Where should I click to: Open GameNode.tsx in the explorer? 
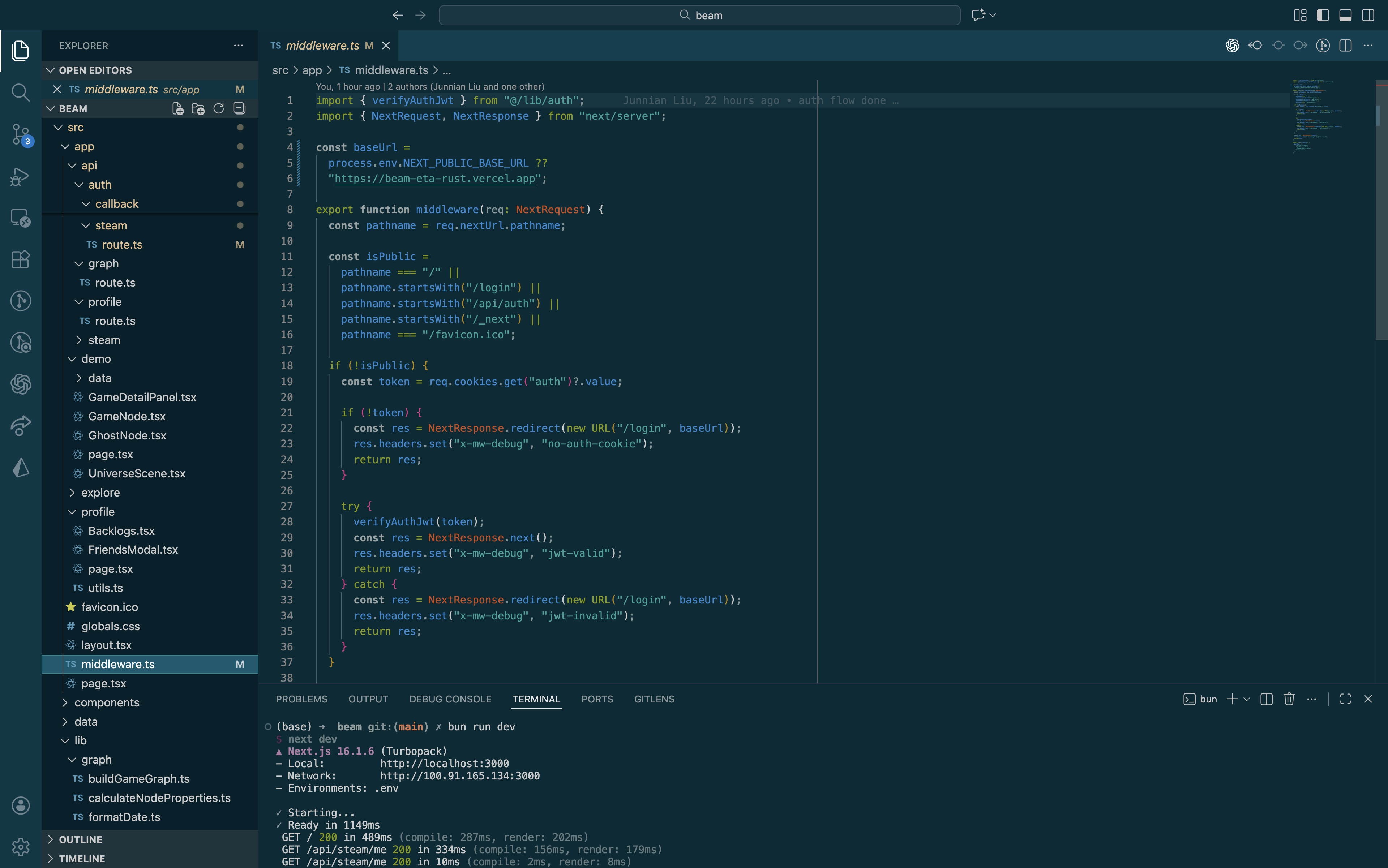tap(127, 416)
